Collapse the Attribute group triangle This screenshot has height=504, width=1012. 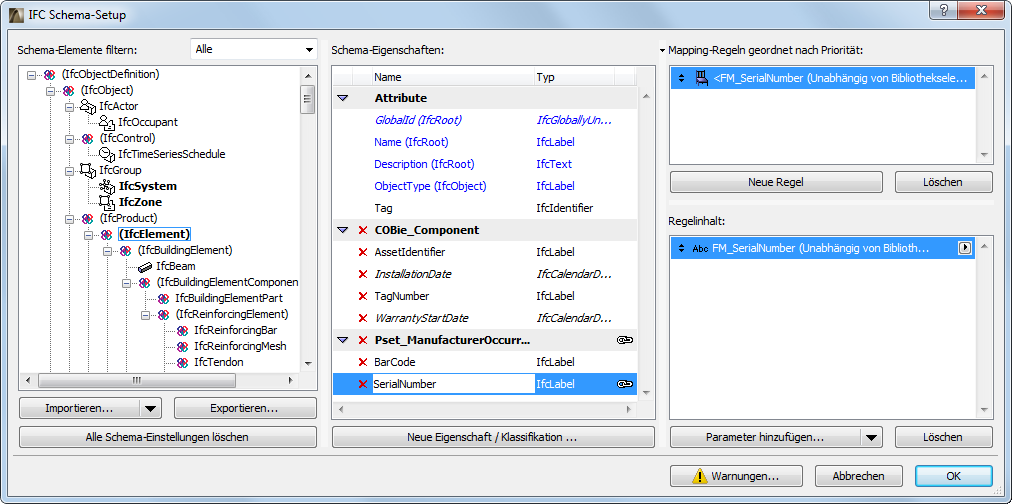343,98
